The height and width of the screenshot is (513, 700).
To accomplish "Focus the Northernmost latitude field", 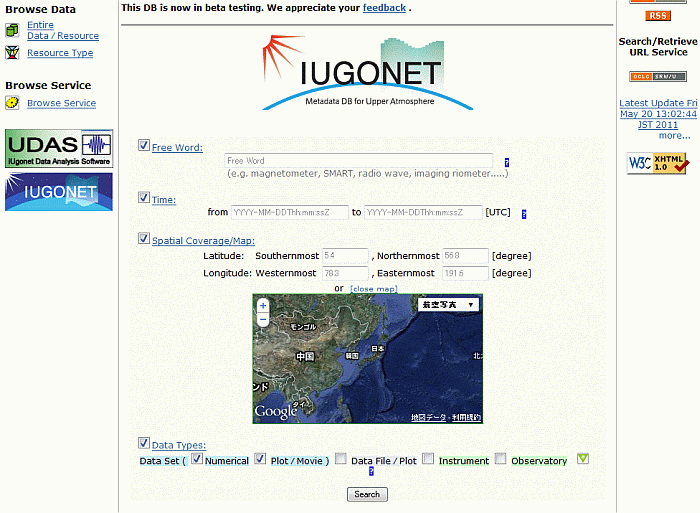I will (x=465, y=255).
